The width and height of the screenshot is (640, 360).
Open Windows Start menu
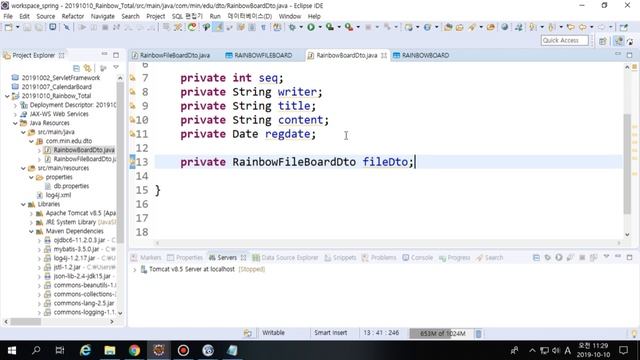[12, 350]
